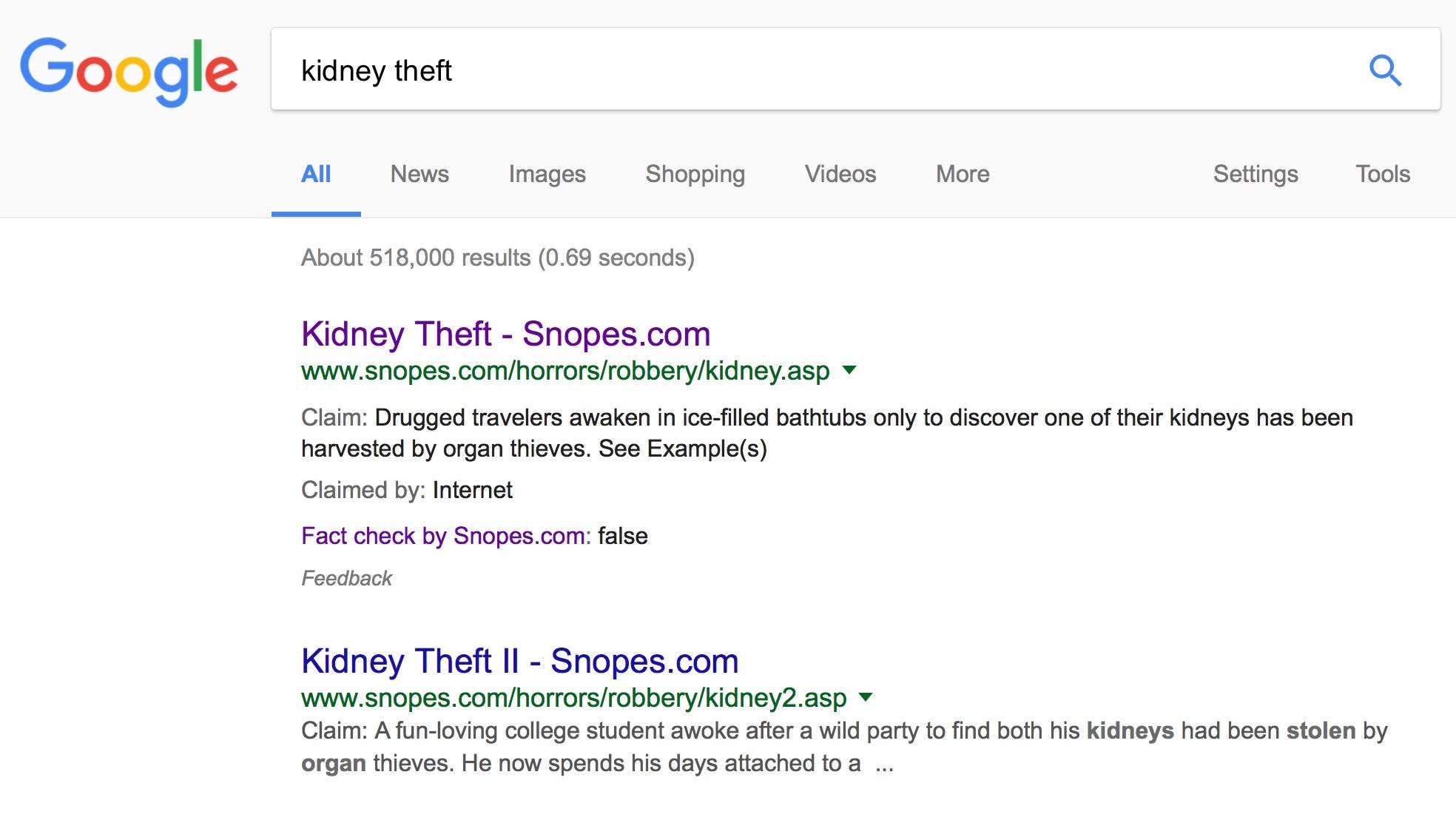Click the blue search magnifier icon
The height and width of the screenshot is (823, 1456).
click(x=1385, y=70)
